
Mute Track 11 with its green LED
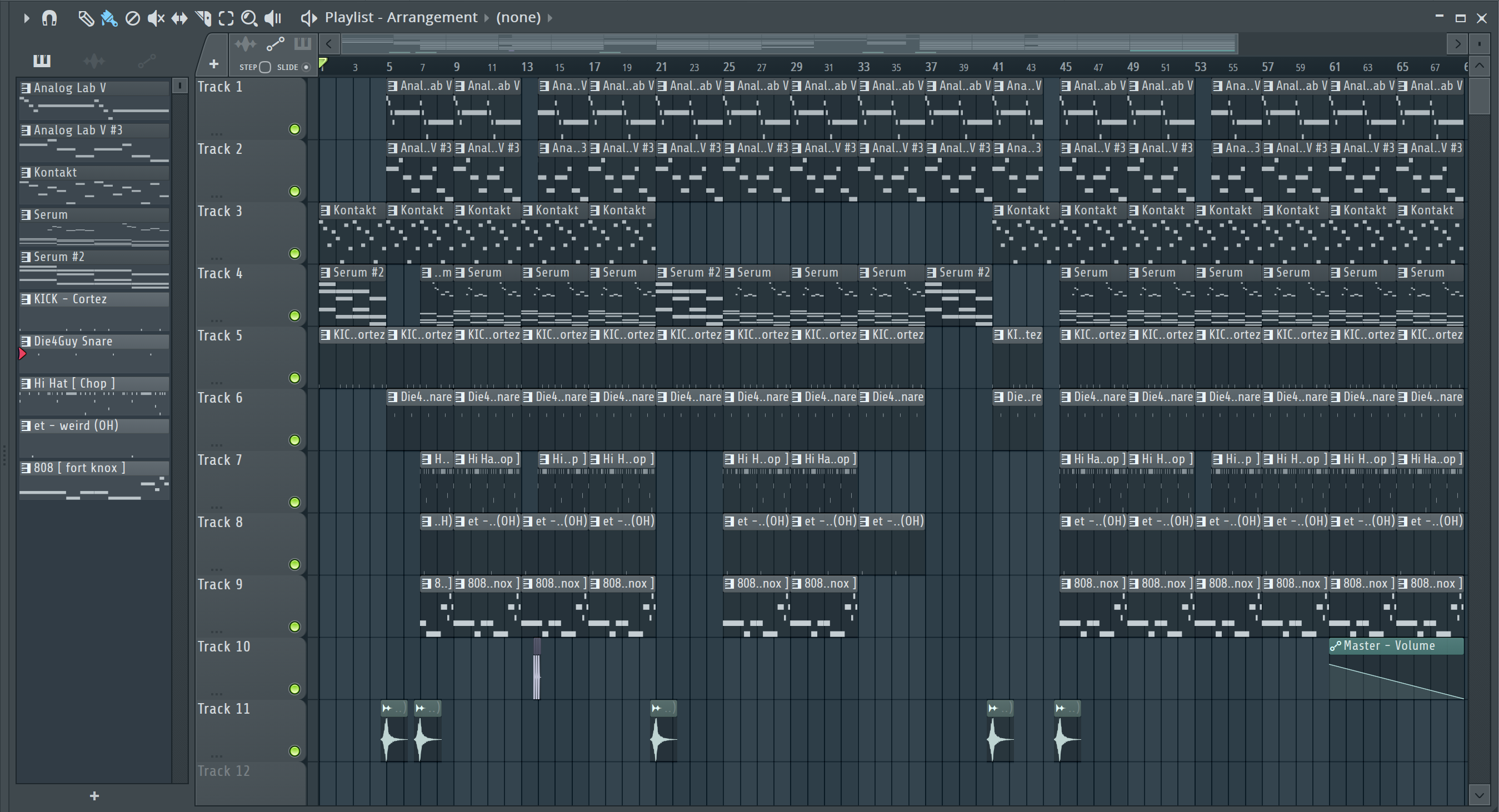click(295, 751)
